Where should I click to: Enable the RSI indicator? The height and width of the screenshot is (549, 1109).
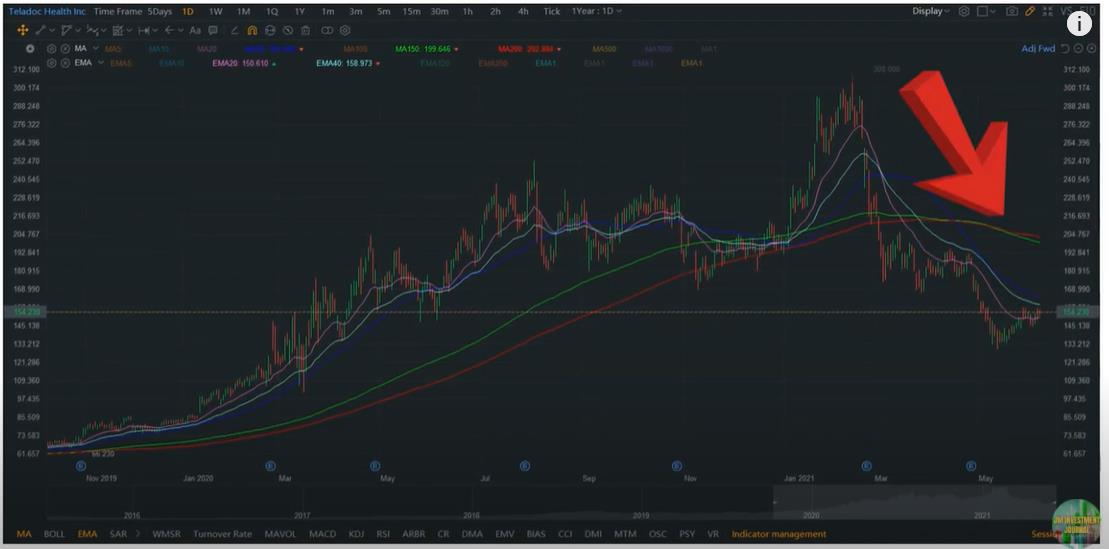pyautogui.click(x=383, y=534)
